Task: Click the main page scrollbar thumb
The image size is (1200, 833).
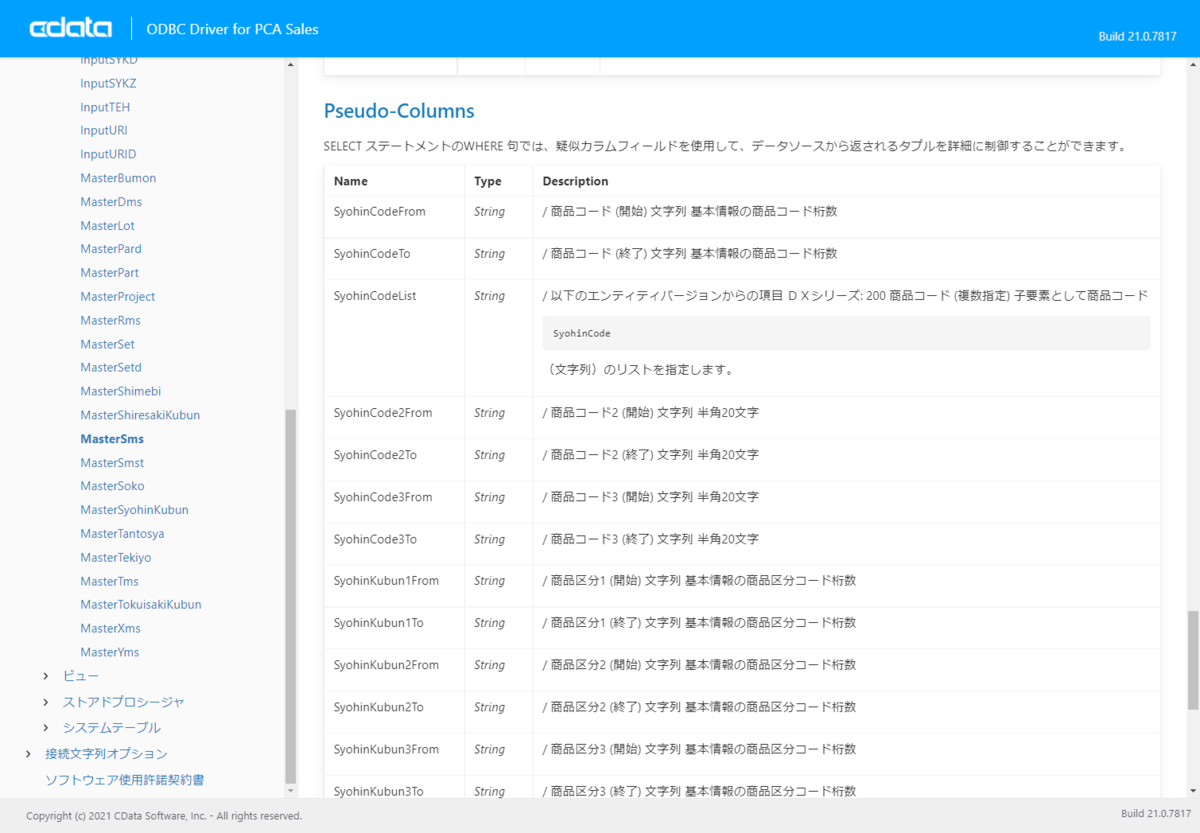Action: tap(1192, 661)
